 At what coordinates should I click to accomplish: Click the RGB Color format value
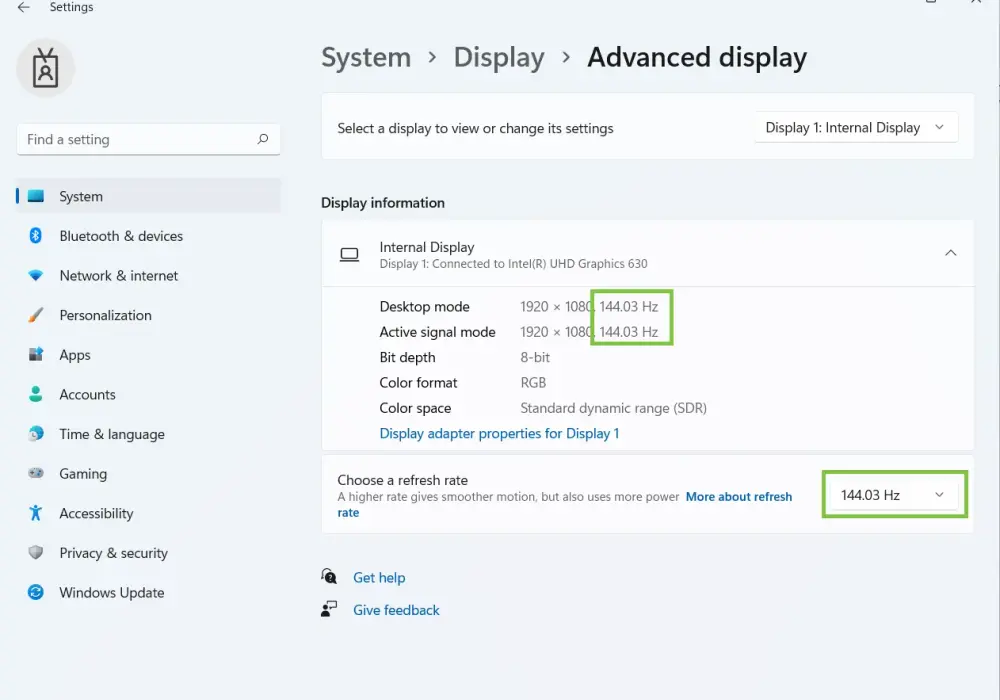(x=533, y=383)
